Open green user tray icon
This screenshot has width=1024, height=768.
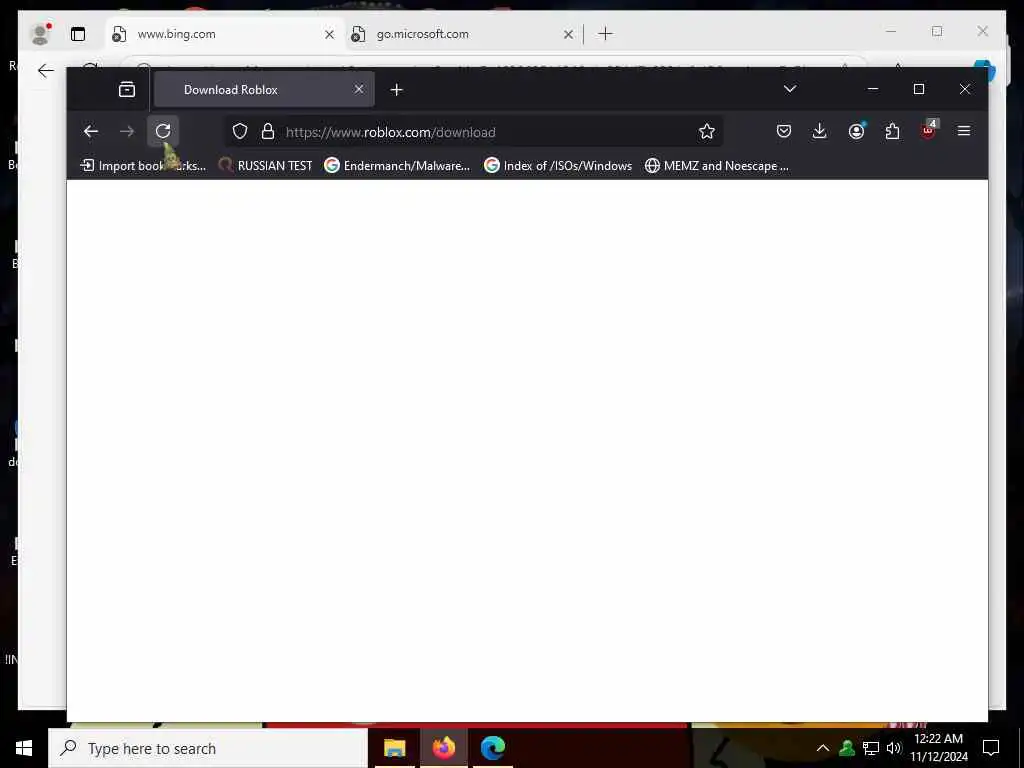coord(847,748)
